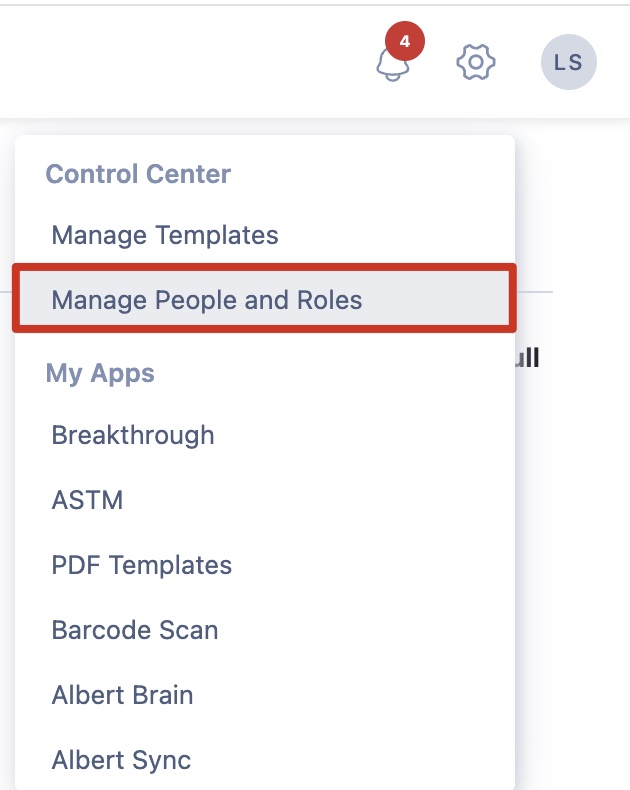Click empty header space left of the bell
The height and width of the screenshot is (790, 630).
(200, 62)
